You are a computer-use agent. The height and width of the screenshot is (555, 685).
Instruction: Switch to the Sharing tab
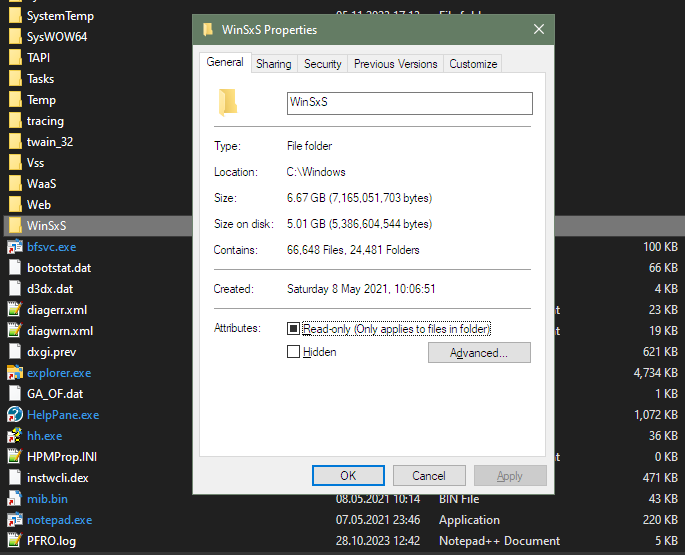coord(274,64)
